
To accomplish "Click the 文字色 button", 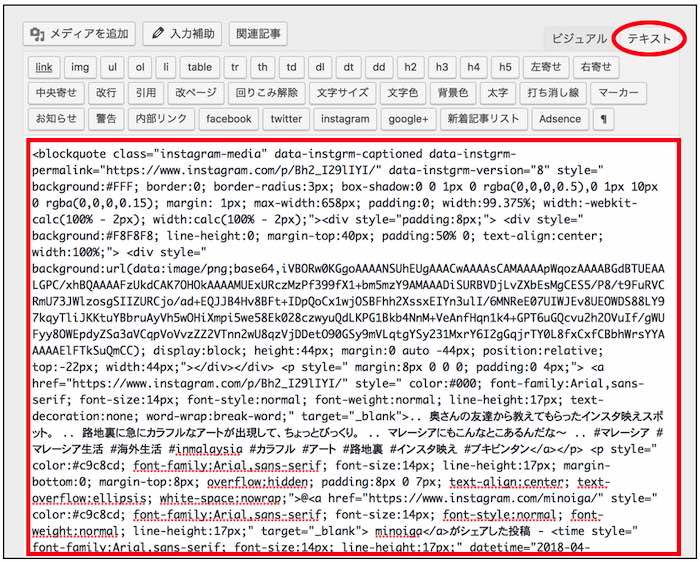I will coord(403,93).
